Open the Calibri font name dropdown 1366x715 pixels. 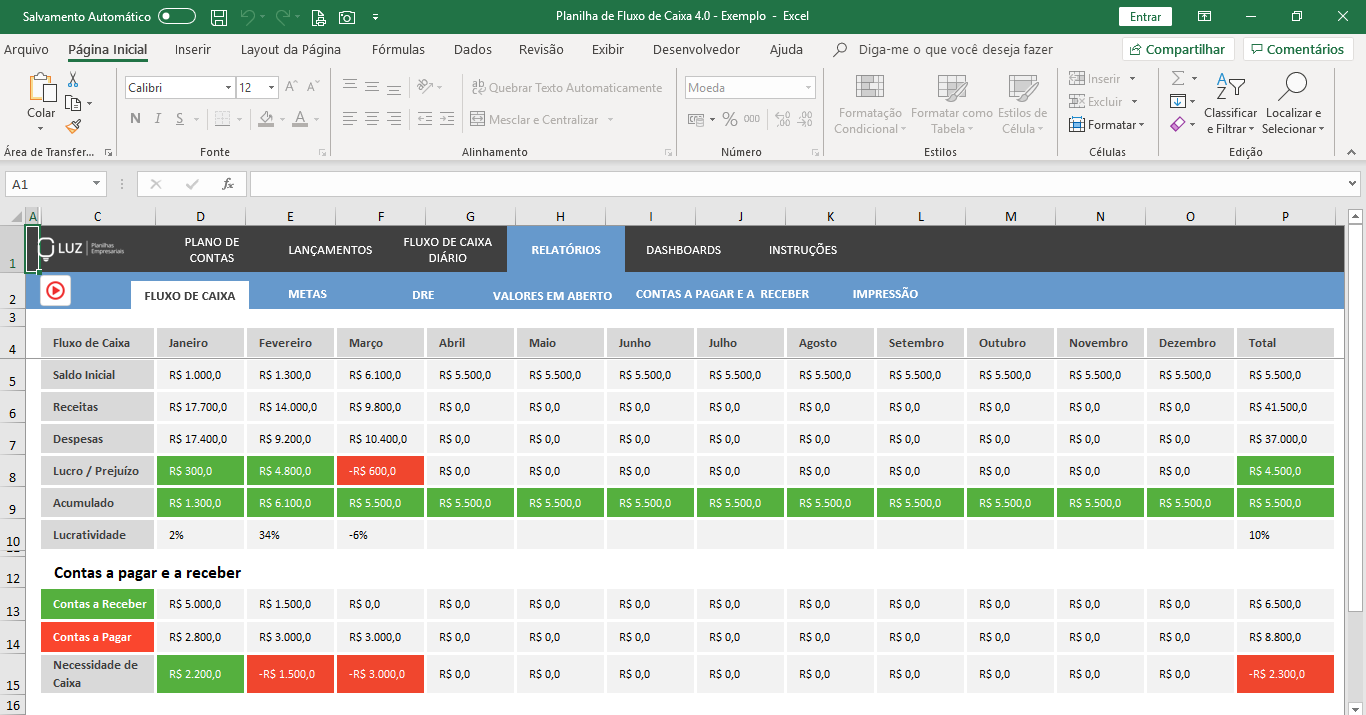[x=228, y=88]
